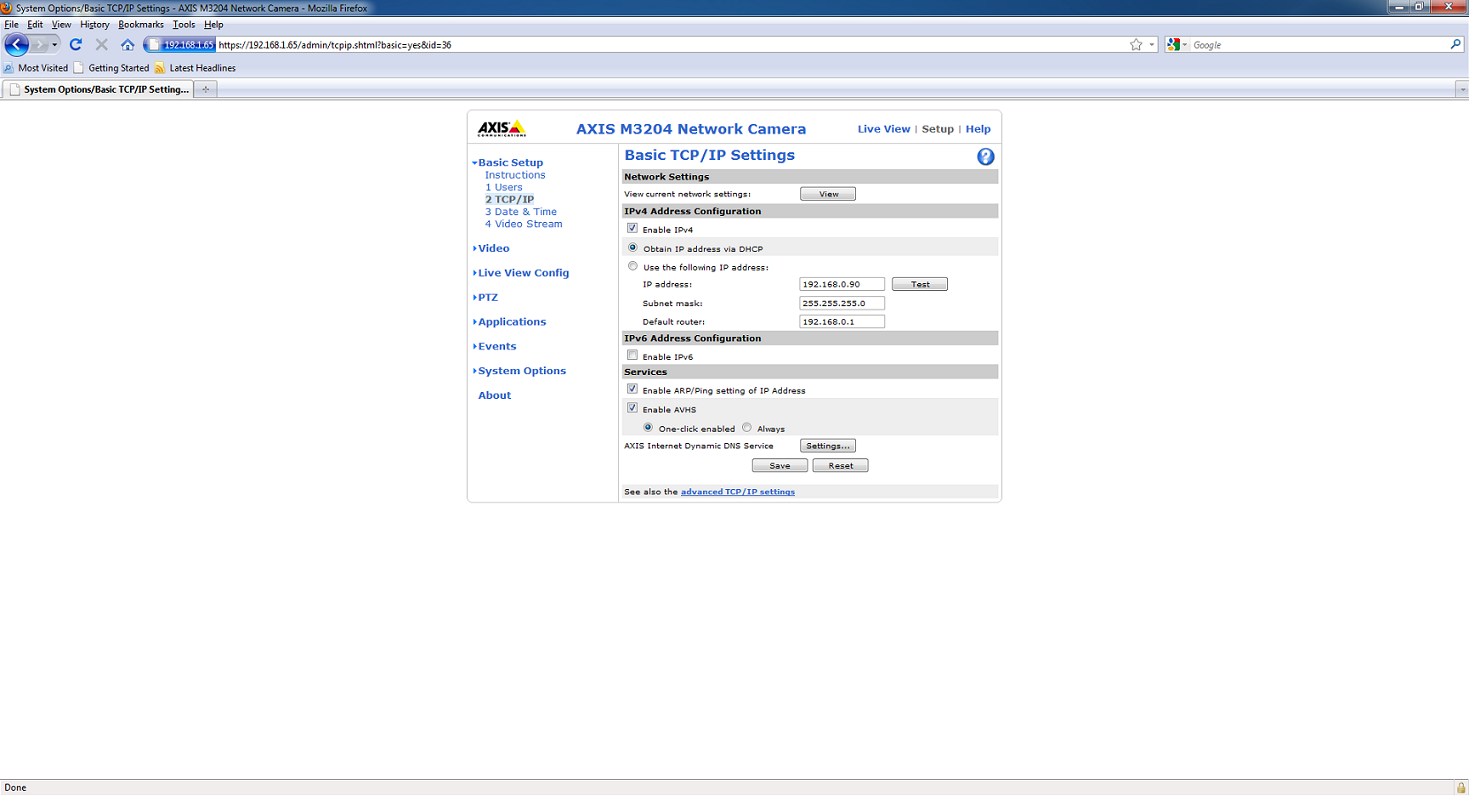Click the Stop loading X icon

101,45
